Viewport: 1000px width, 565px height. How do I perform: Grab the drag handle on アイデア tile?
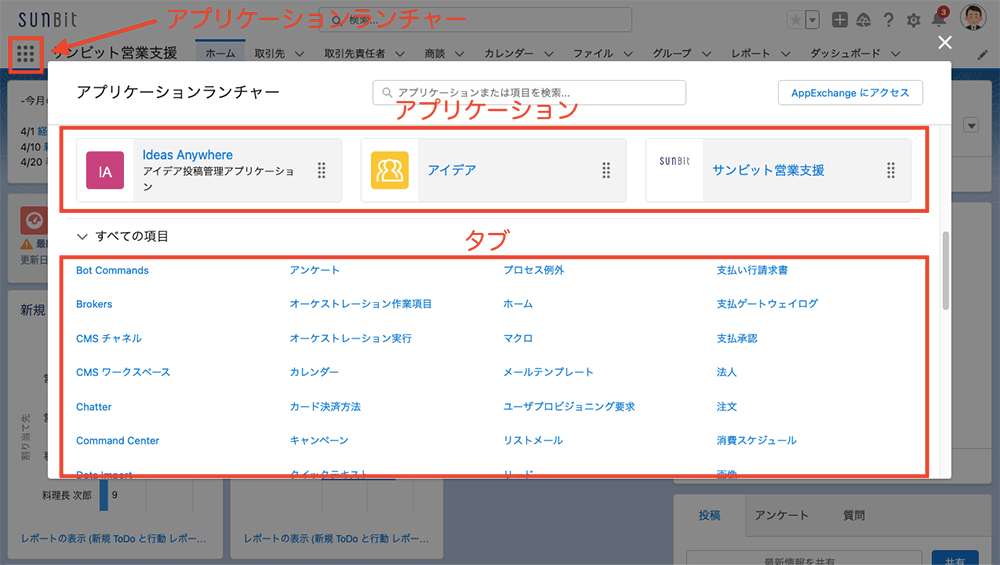[x=606, y=170]
